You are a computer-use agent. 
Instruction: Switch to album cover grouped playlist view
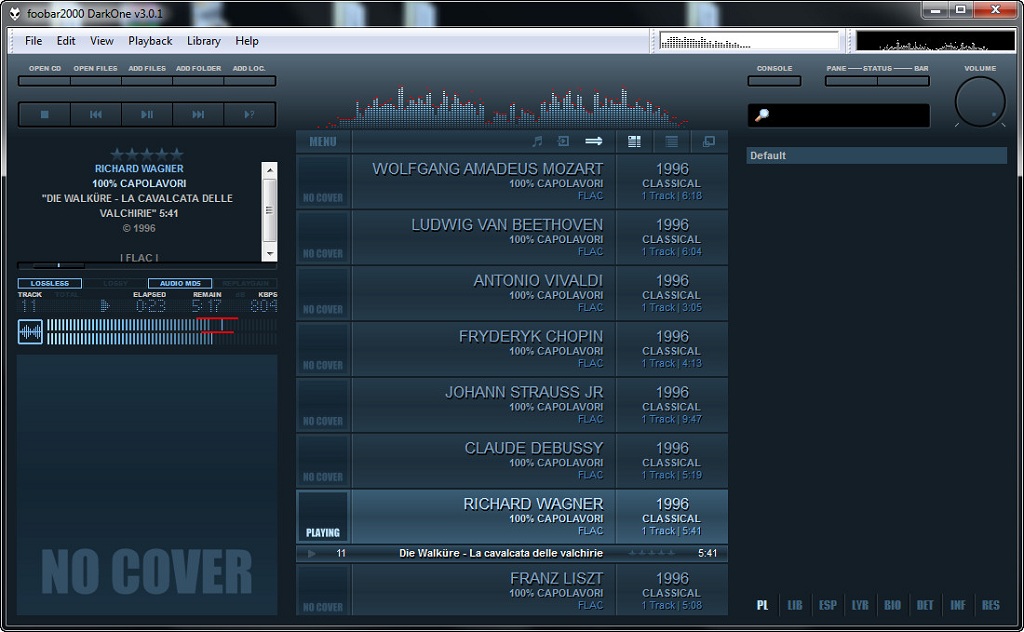(634, 142)
